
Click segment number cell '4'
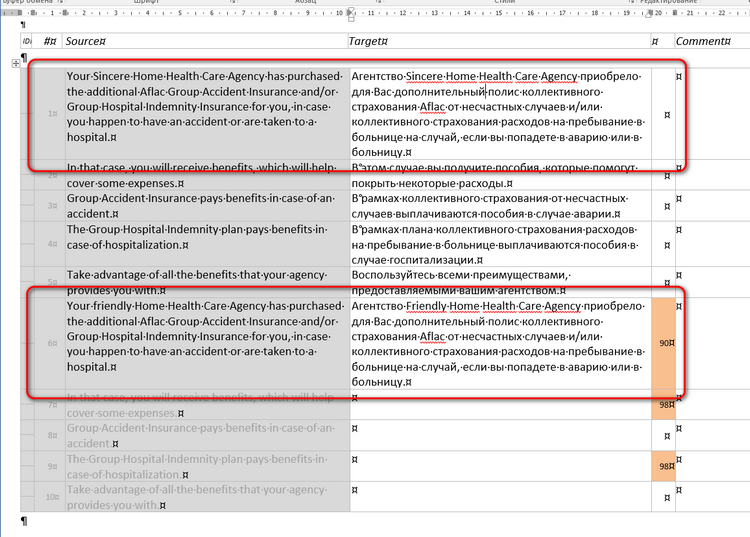click(x=49, y=244)
